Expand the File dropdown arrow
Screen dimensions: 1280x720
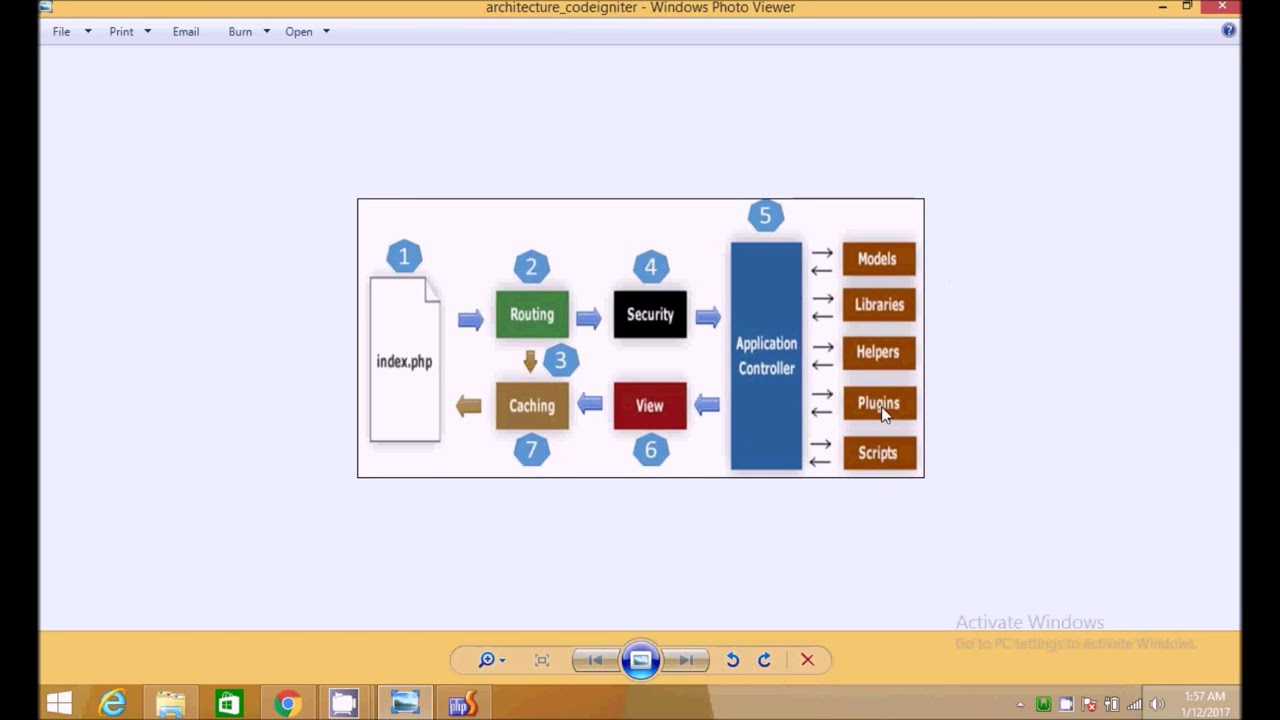coord(88,32)
